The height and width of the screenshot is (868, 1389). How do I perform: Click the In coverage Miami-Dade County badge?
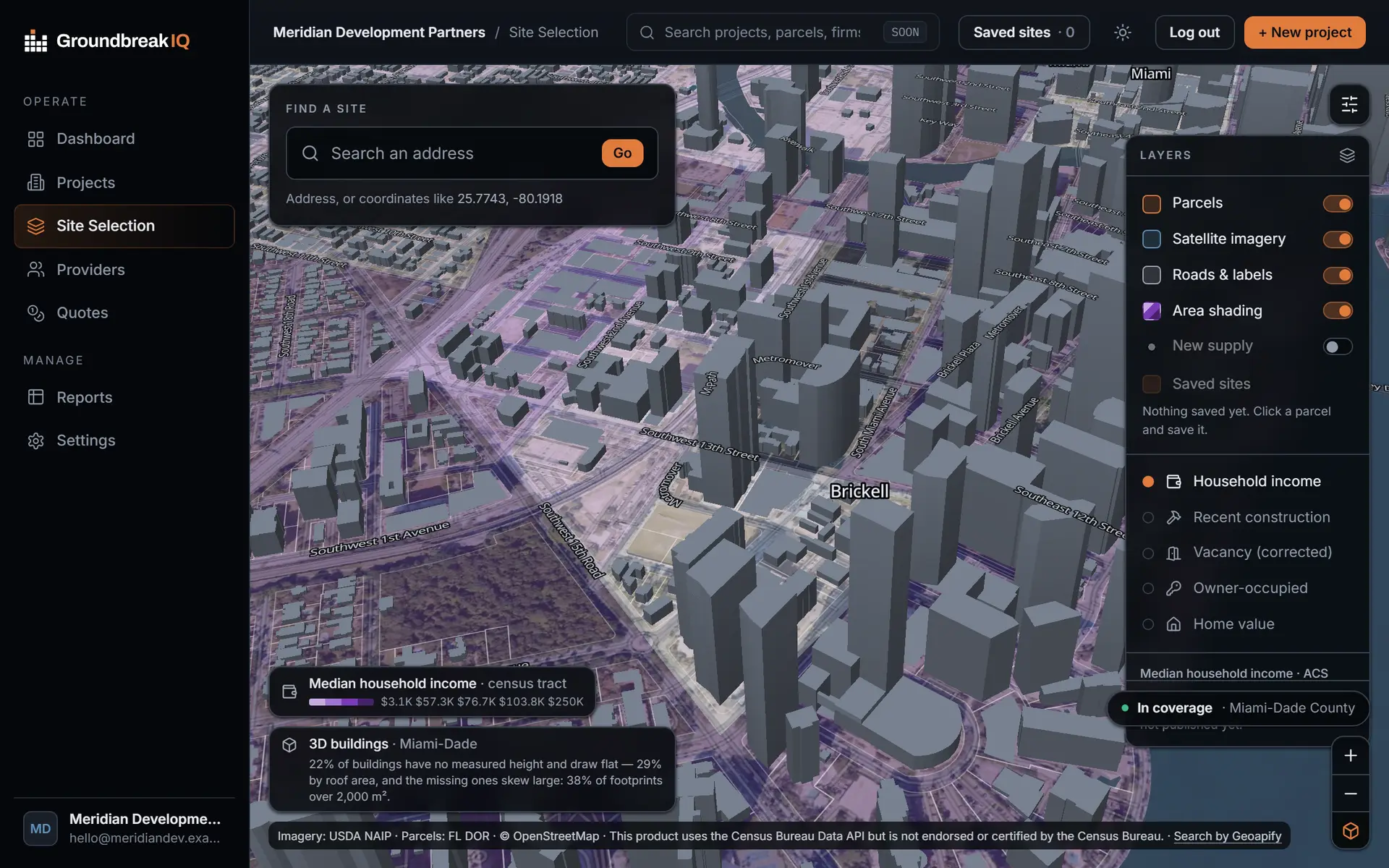click(x=1238, y=708)
